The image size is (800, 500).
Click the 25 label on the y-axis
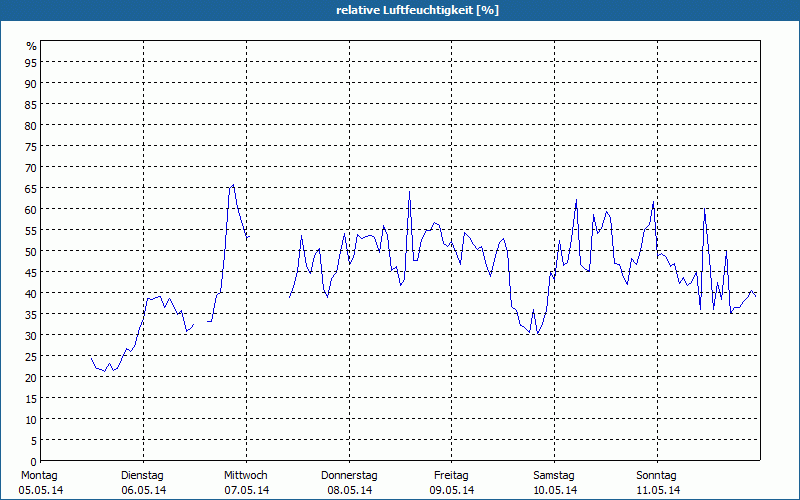click(x=31, y=356)
